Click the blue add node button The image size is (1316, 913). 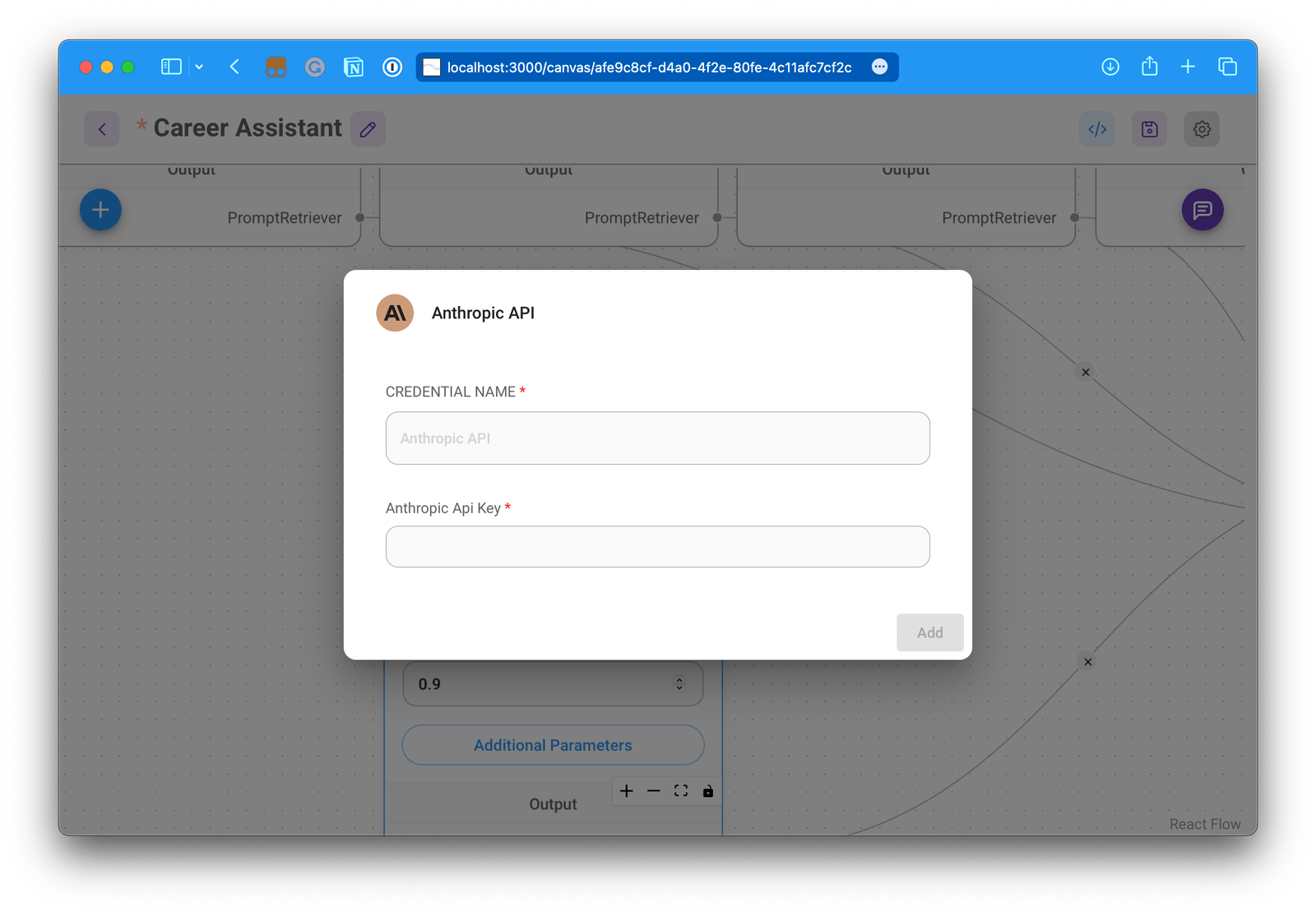click(100, 210)
